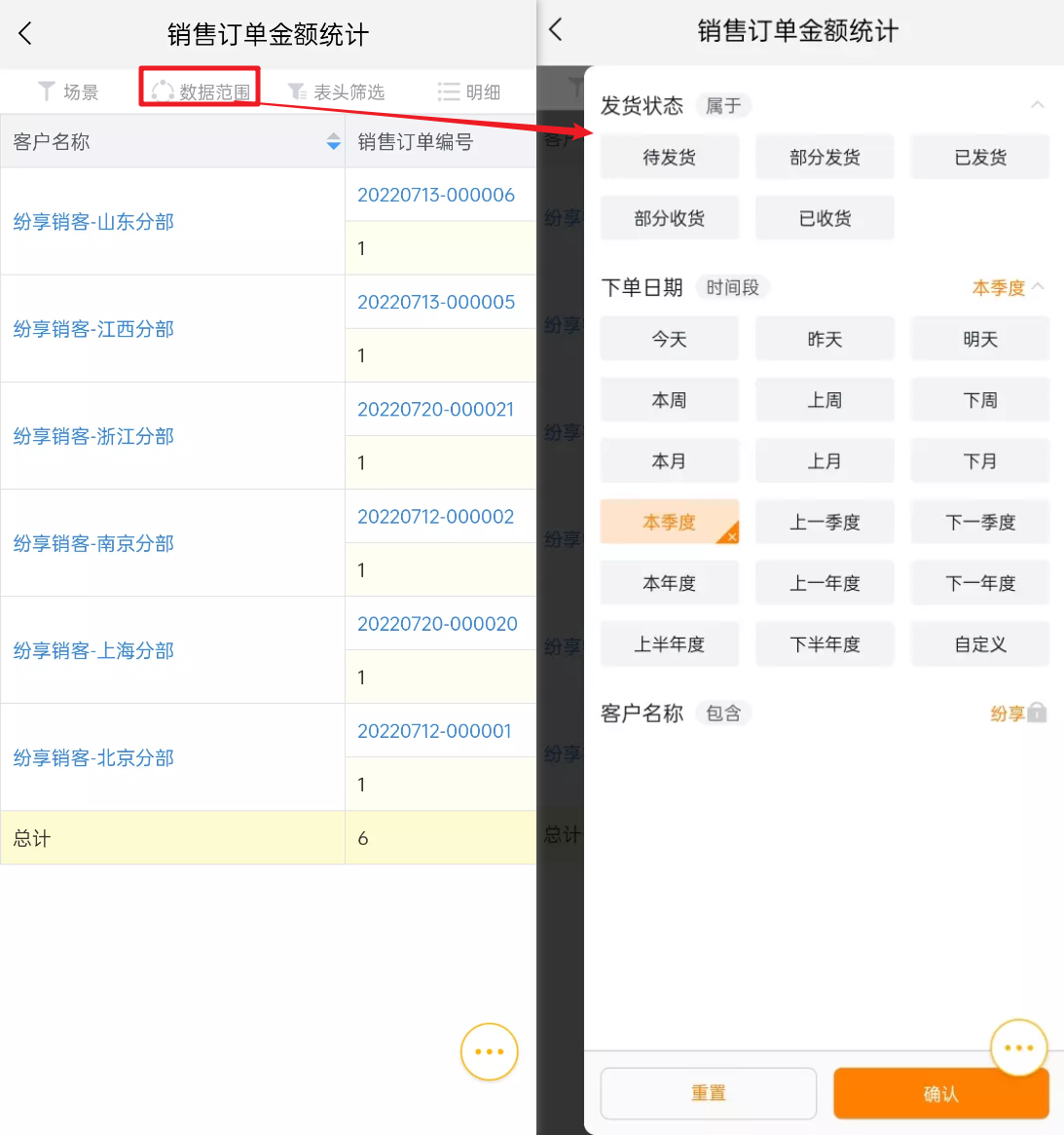This screenshot has height=1135, width=1064.
Task: Collapse the 下单日期 section via 本季度 chevron
Action: pos(1037,286)
